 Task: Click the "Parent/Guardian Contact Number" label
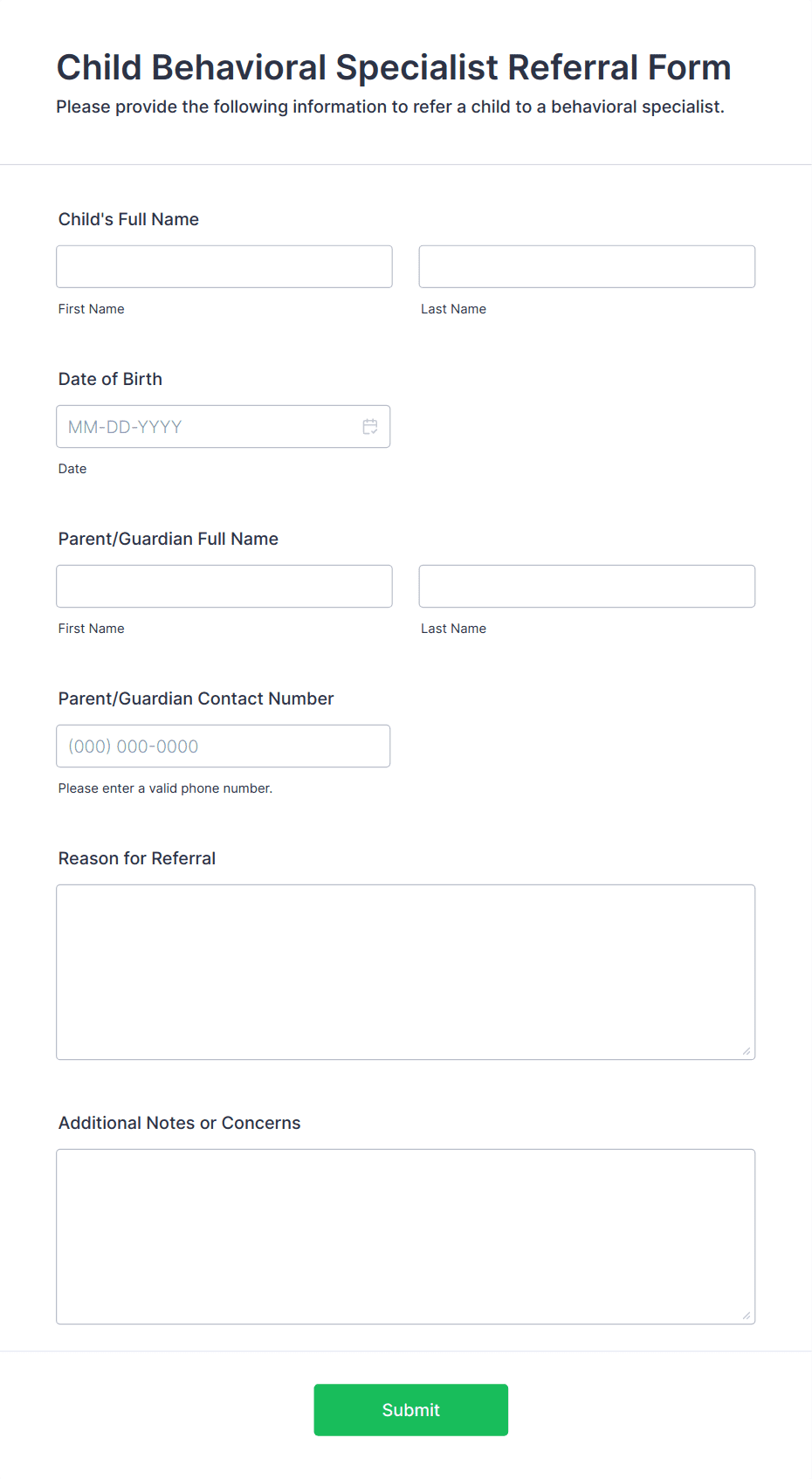pos(196,698)
